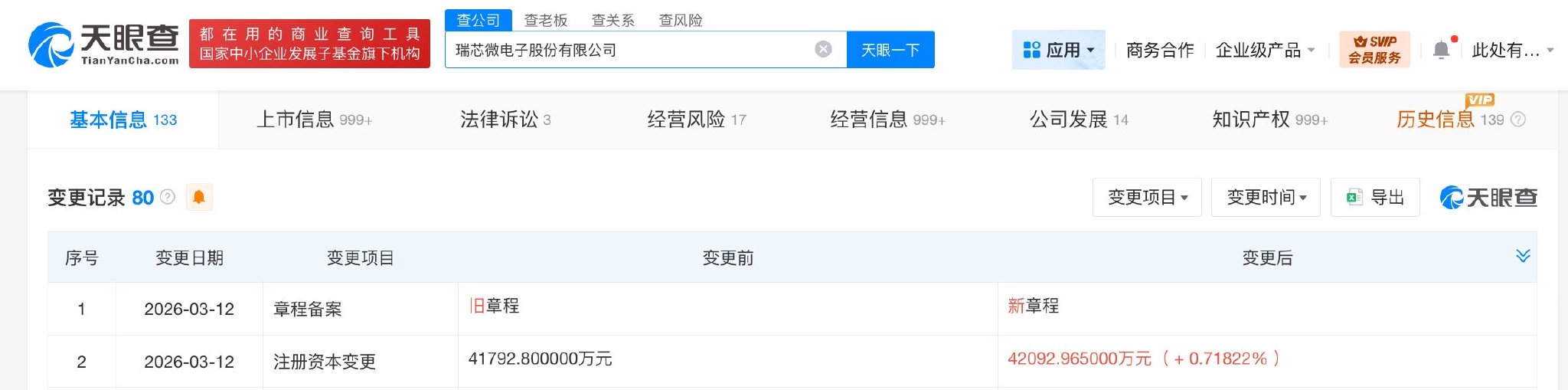Viewport: 1568px width, 390px height.
Task: Click the notification bell in header
Action: coord(1441,51)
